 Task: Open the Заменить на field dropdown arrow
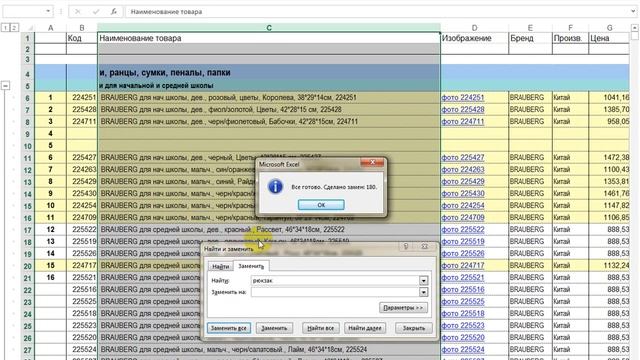tap(423, 292)
